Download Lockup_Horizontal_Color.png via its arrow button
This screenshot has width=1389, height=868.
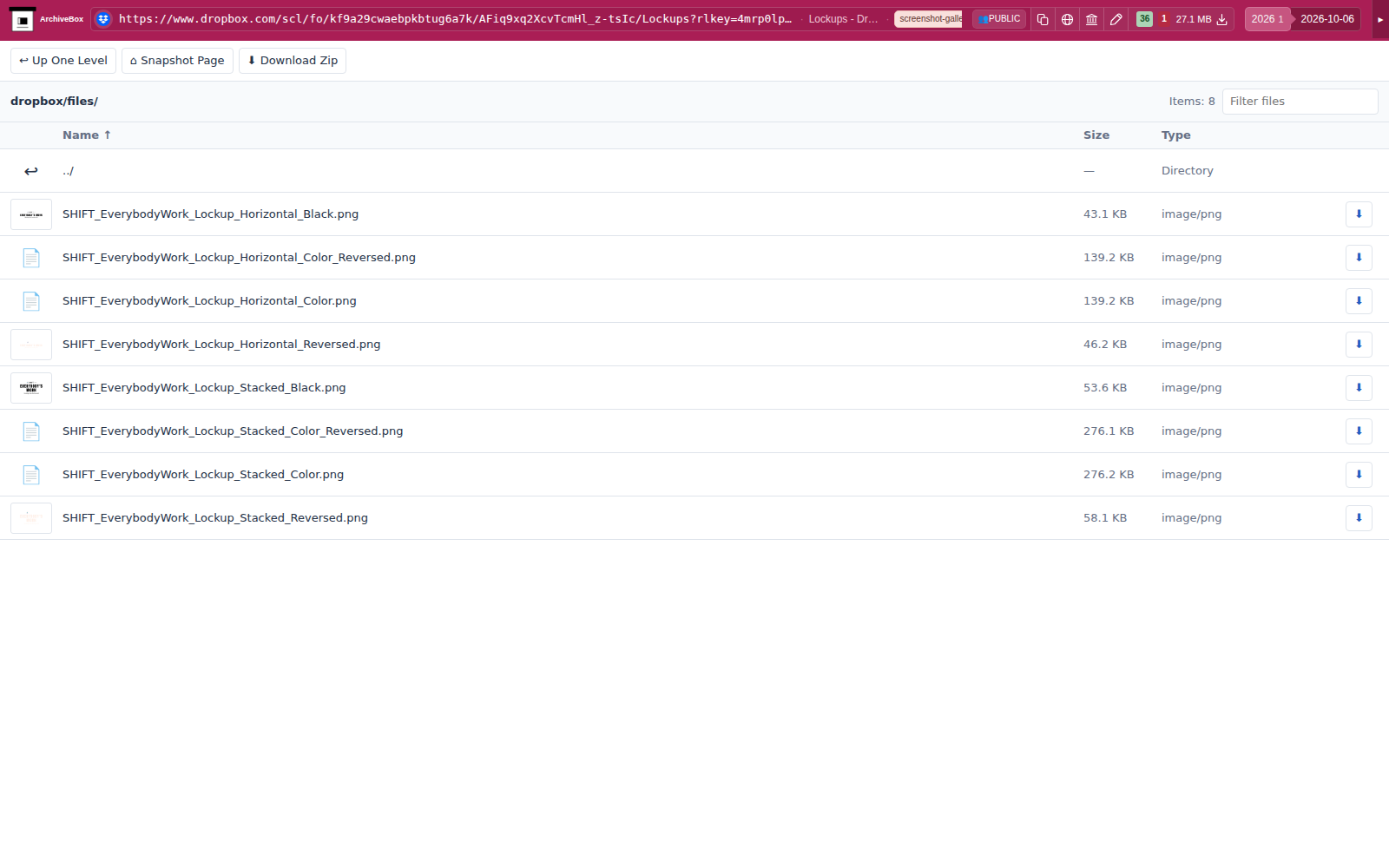click(x=1359, y=301)
